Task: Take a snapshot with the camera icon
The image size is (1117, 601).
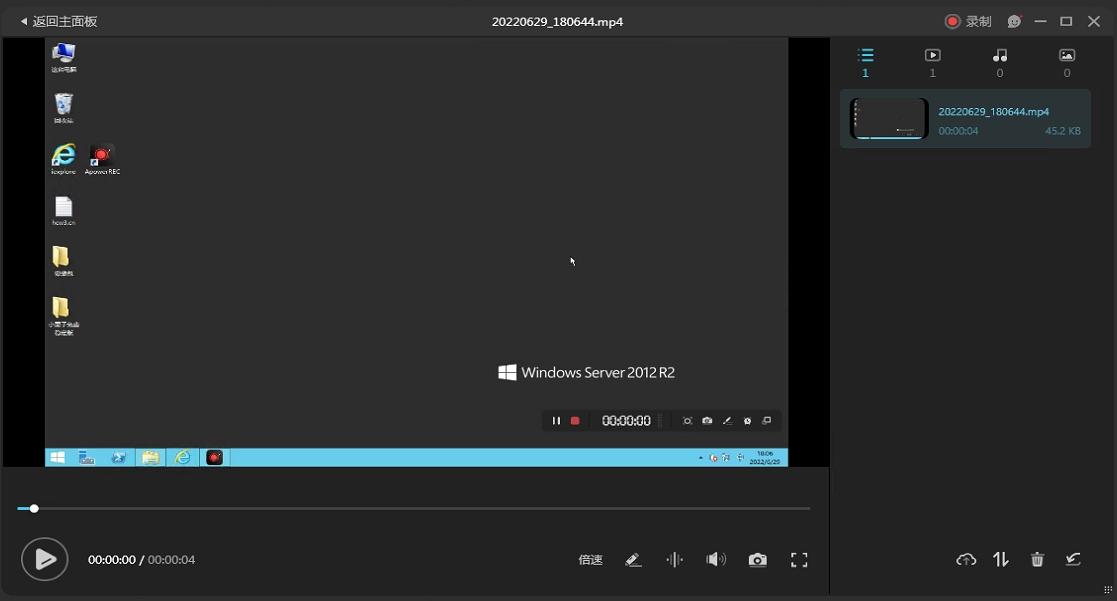Action: coord(758,560)
